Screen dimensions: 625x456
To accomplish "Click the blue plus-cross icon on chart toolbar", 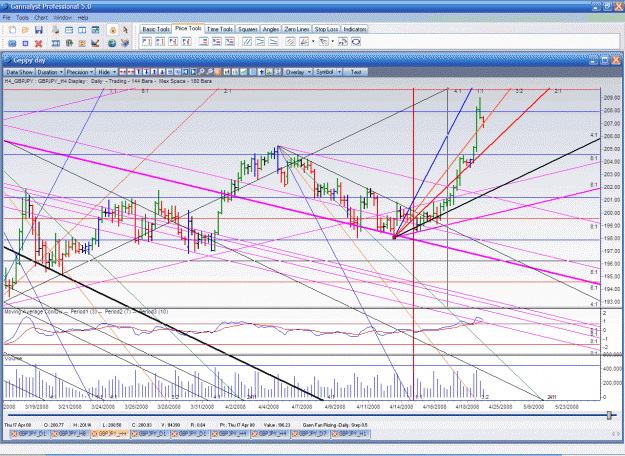I will click(261, 72).
